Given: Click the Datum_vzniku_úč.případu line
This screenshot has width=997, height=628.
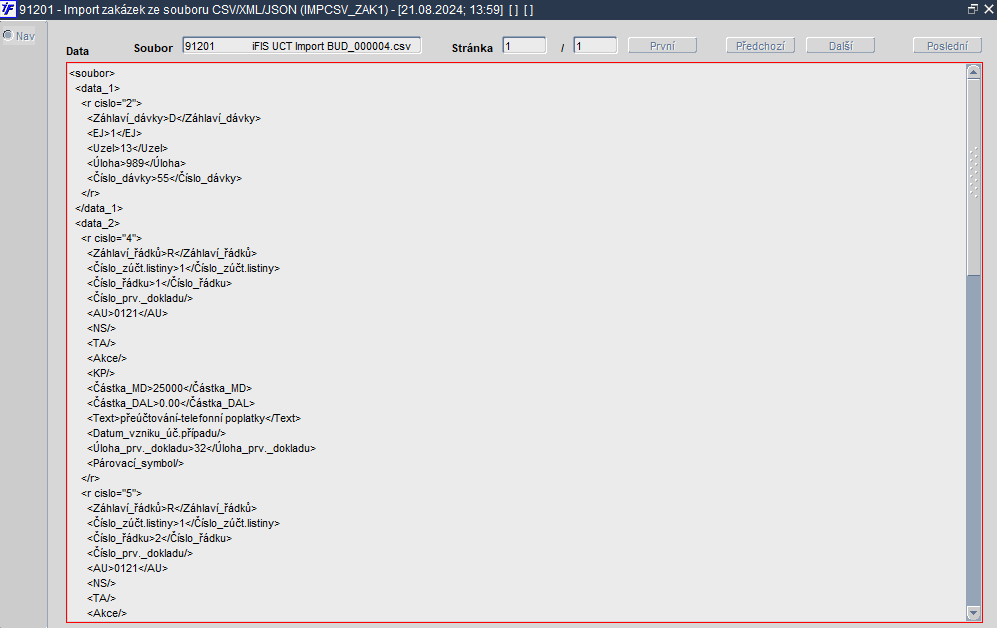Looking at the screenshot, I should tap(156, 433).
